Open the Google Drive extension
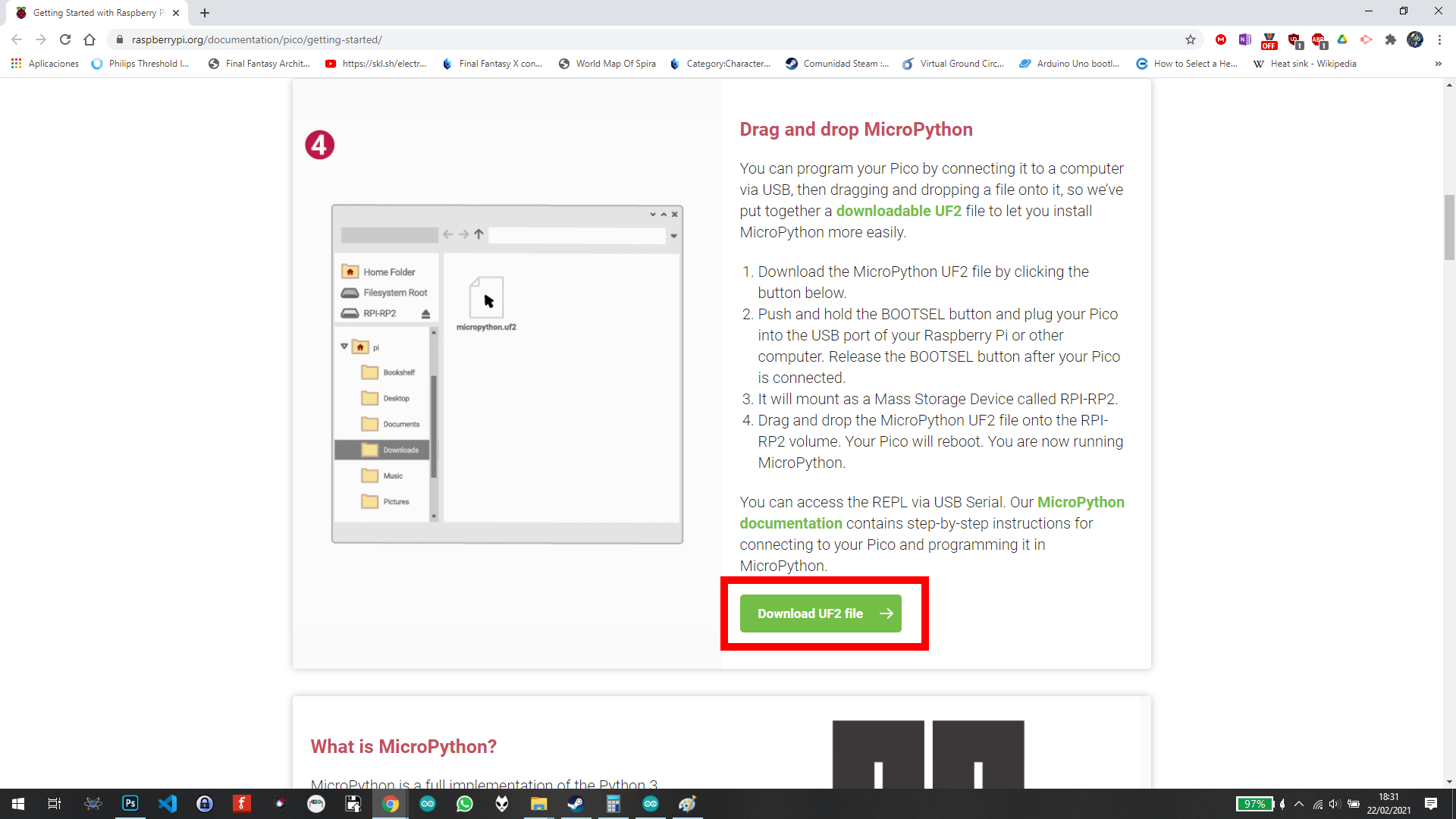Viewport: 1456px width, 819px height. click(x=1342, y=39)
